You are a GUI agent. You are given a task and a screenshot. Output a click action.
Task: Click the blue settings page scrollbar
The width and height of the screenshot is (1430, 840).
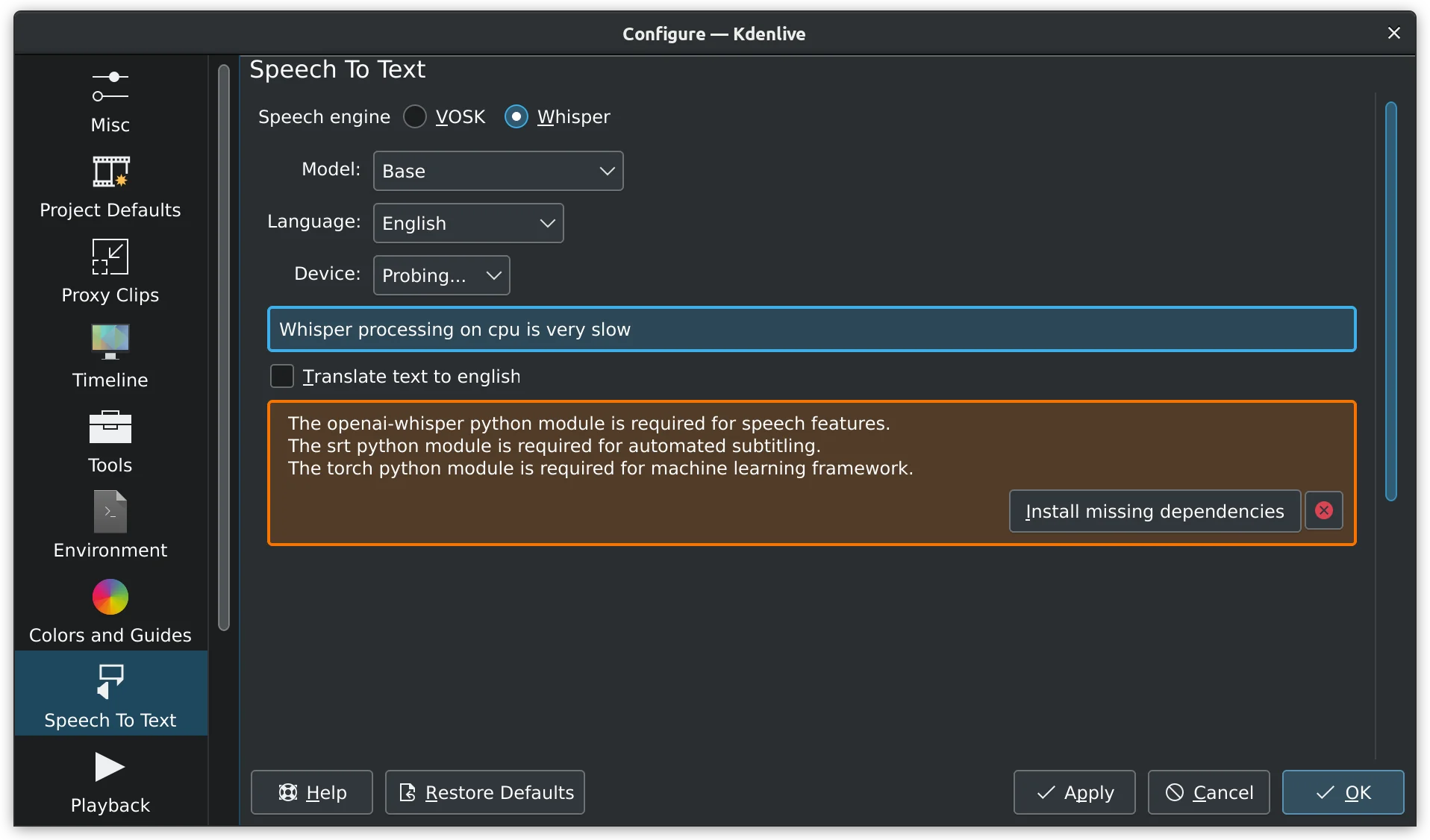click(1390, 301)
